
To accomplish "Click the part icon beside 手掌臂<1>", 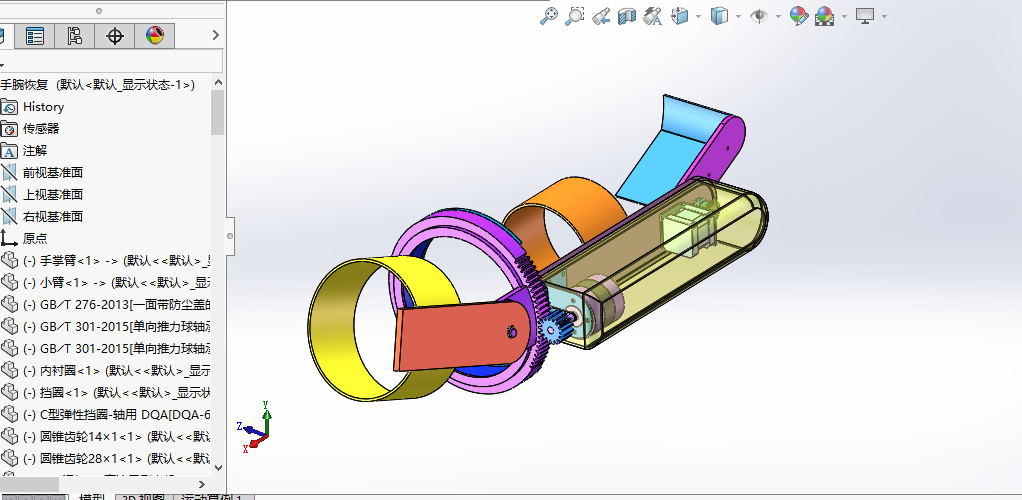I will point(9,260).
